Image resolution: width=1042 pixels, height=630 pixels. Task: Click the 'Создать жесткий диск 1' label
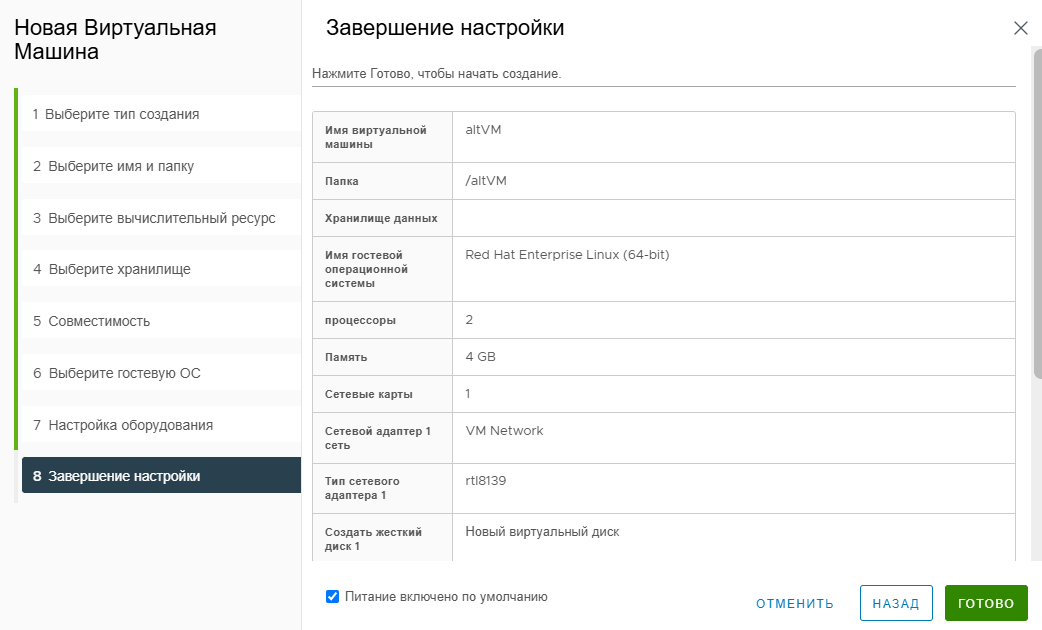coord(373,539)
